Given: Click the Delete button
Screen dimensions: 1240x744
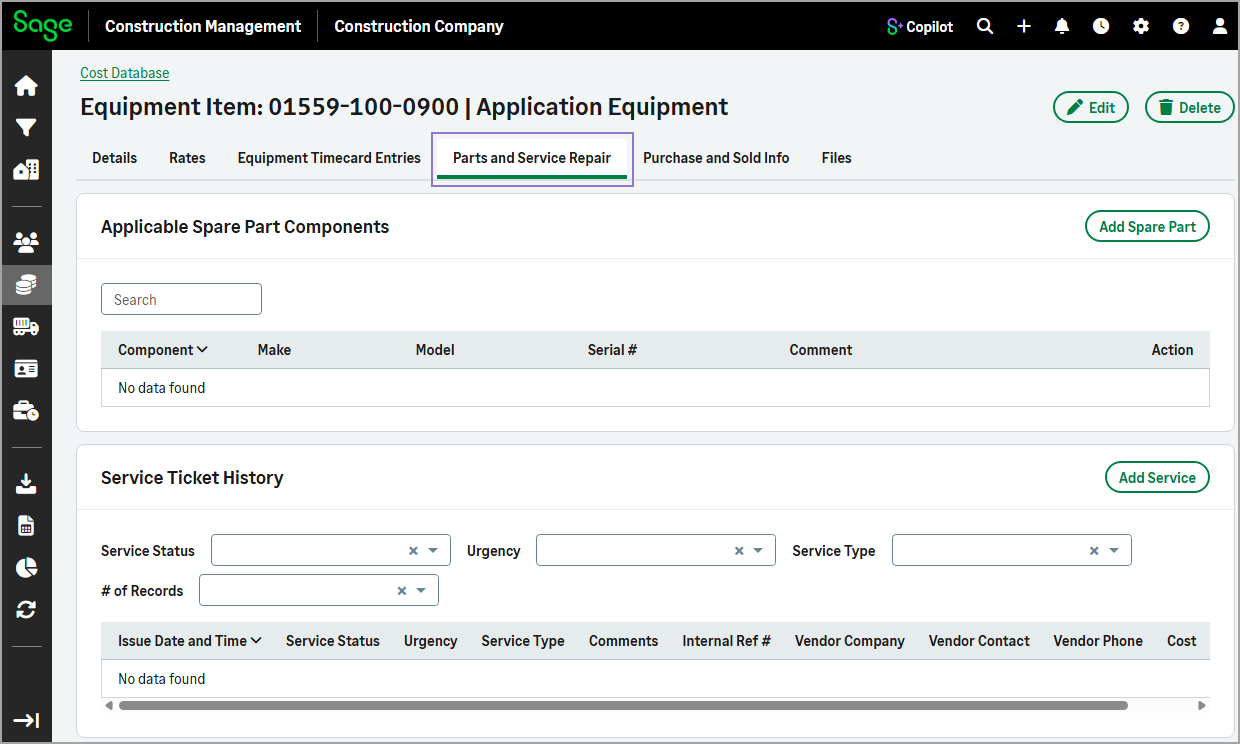Looking at the screenshot, I should tap(1190, 107).
